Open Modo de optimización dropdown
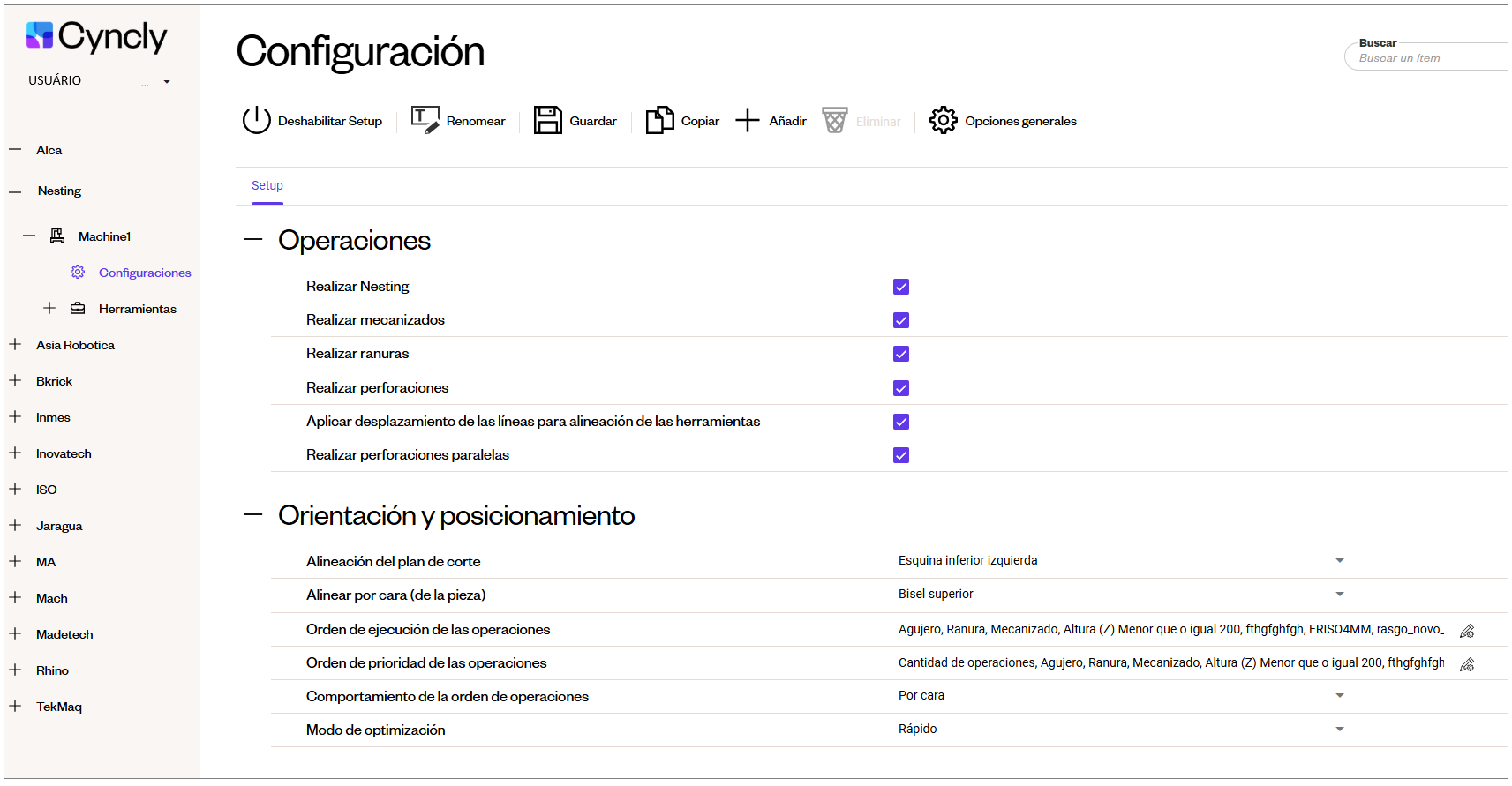The width and height of the screenshot is (1512, 786). [1339, 730]
